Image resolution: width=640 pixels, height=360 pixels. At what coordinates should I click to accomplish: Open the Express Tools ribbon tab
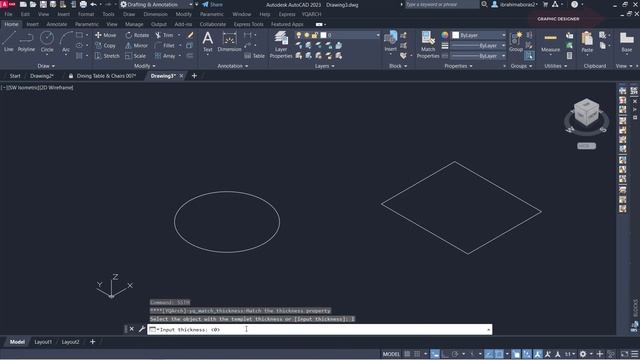248,24
